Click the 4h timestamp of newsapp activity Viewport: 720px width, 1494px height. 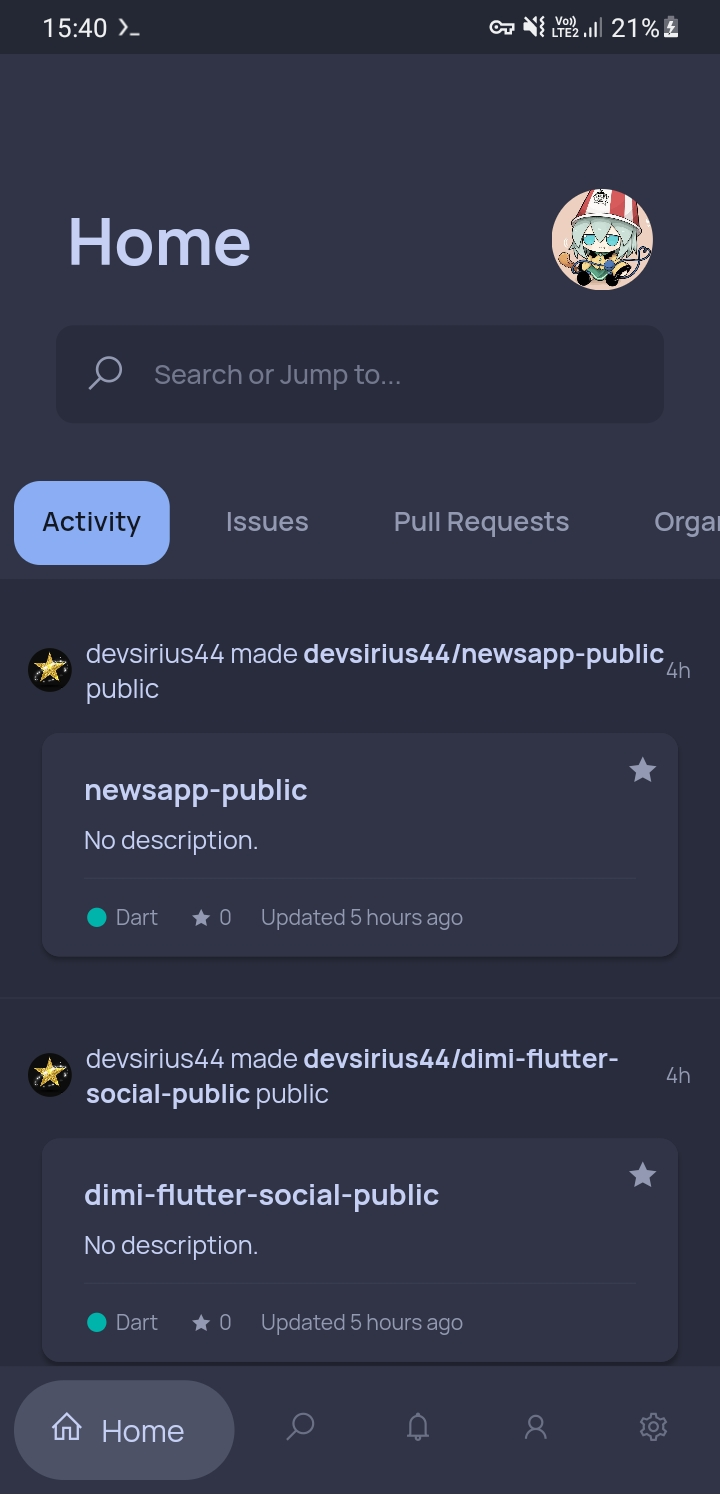point(678,670)
